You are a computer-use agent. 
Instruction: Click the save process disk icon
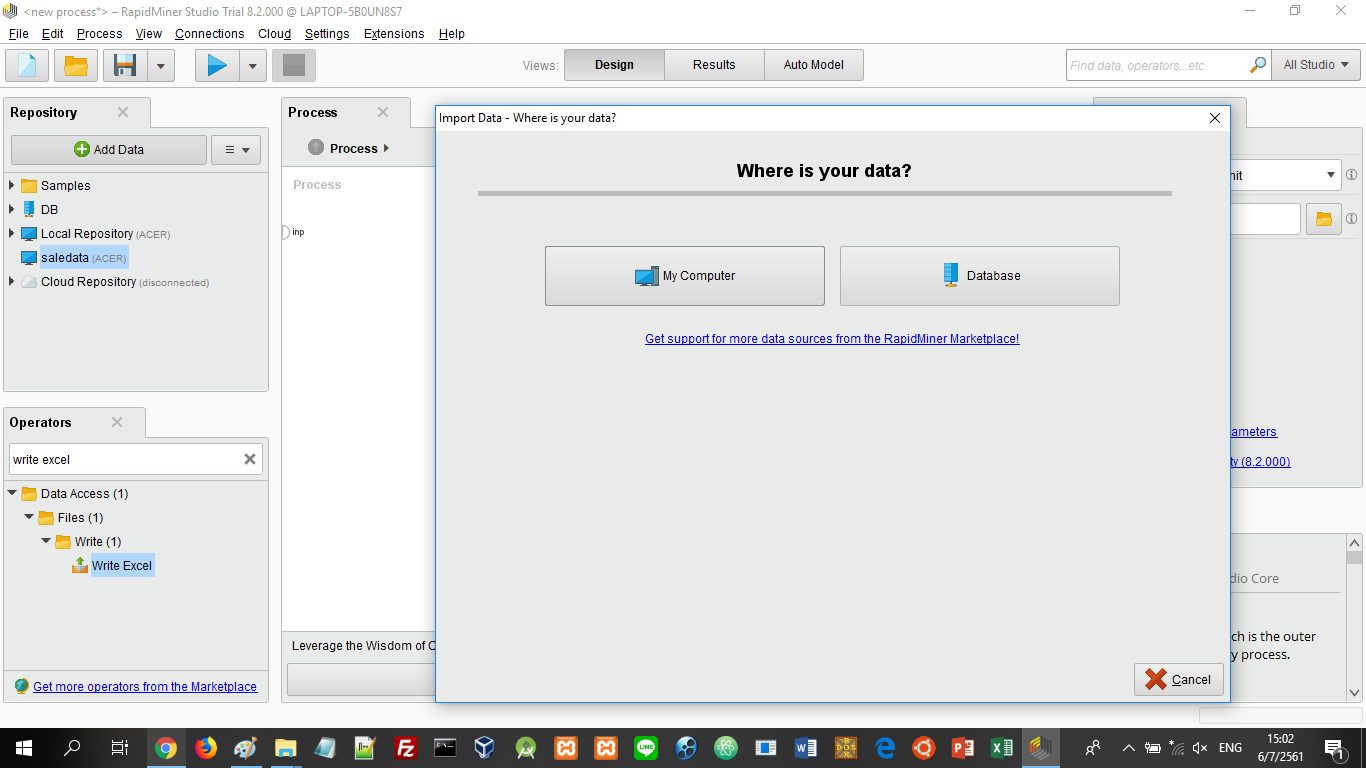125,66
